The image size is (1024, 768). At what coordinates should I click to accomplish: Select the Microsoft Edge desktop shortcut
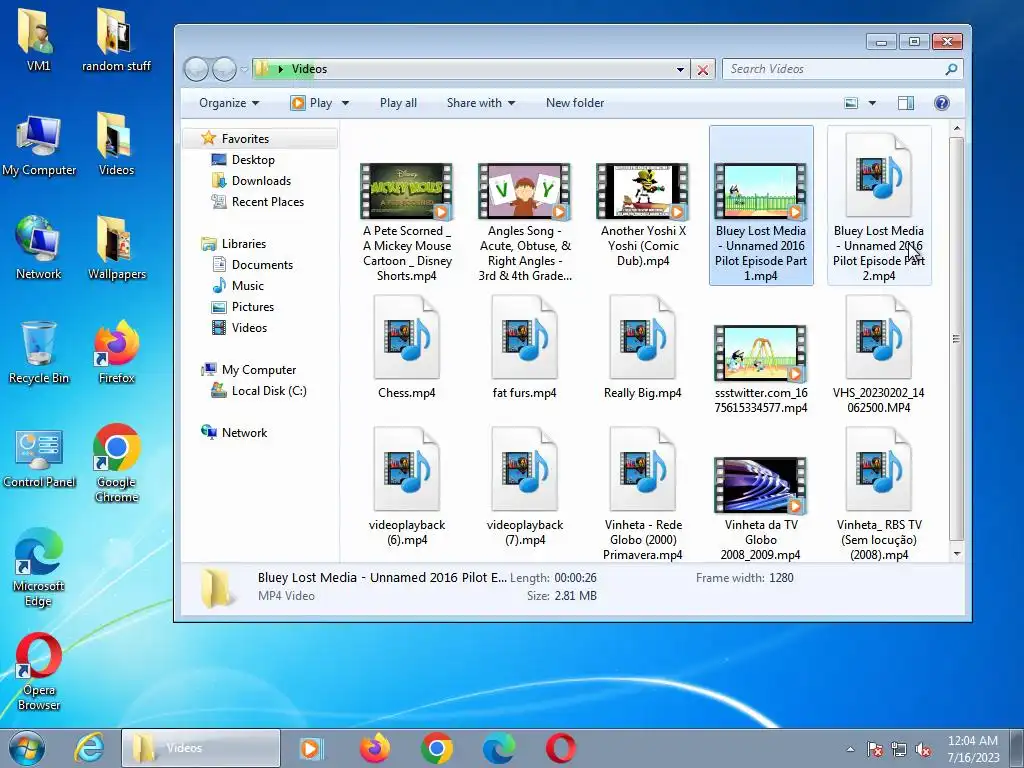38,567
